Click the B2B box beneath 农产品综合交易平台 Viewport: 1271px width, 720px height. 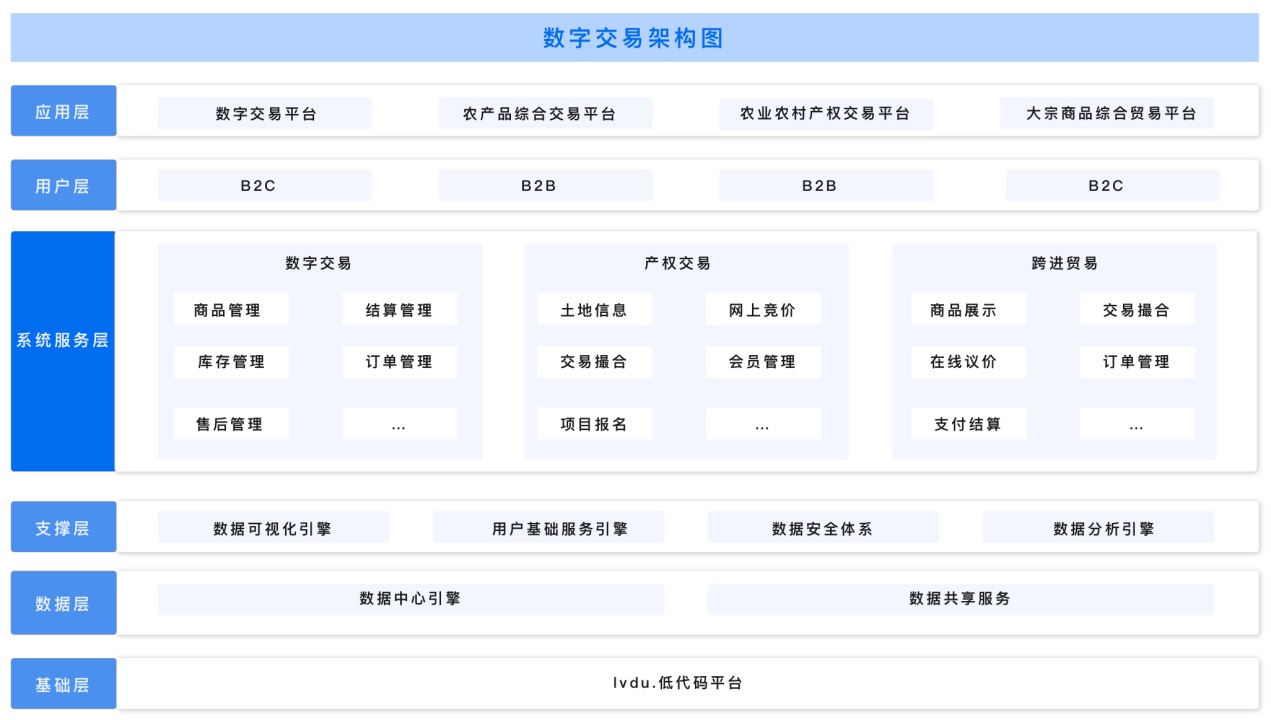545,185
